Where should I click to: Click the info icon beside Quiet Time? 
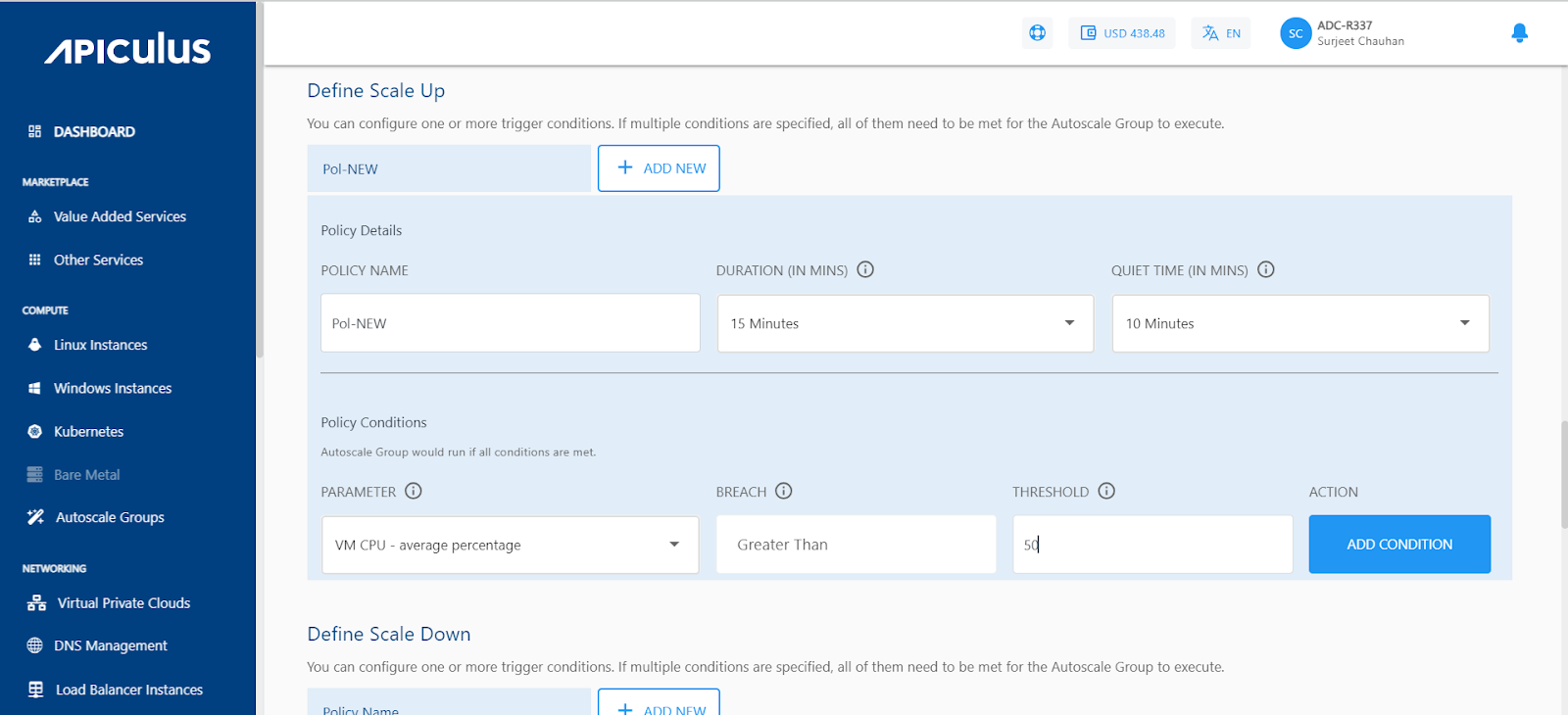click(1266, 269)
